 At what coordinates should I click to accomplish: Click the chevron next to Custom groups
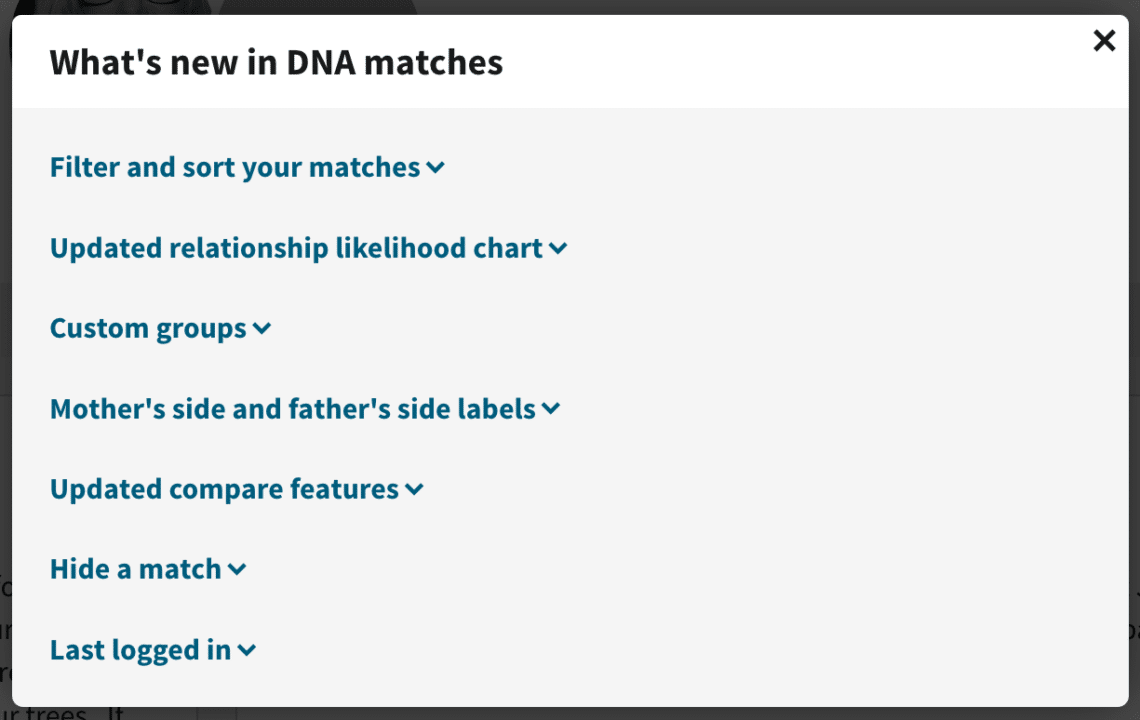(x=262, y=328)
